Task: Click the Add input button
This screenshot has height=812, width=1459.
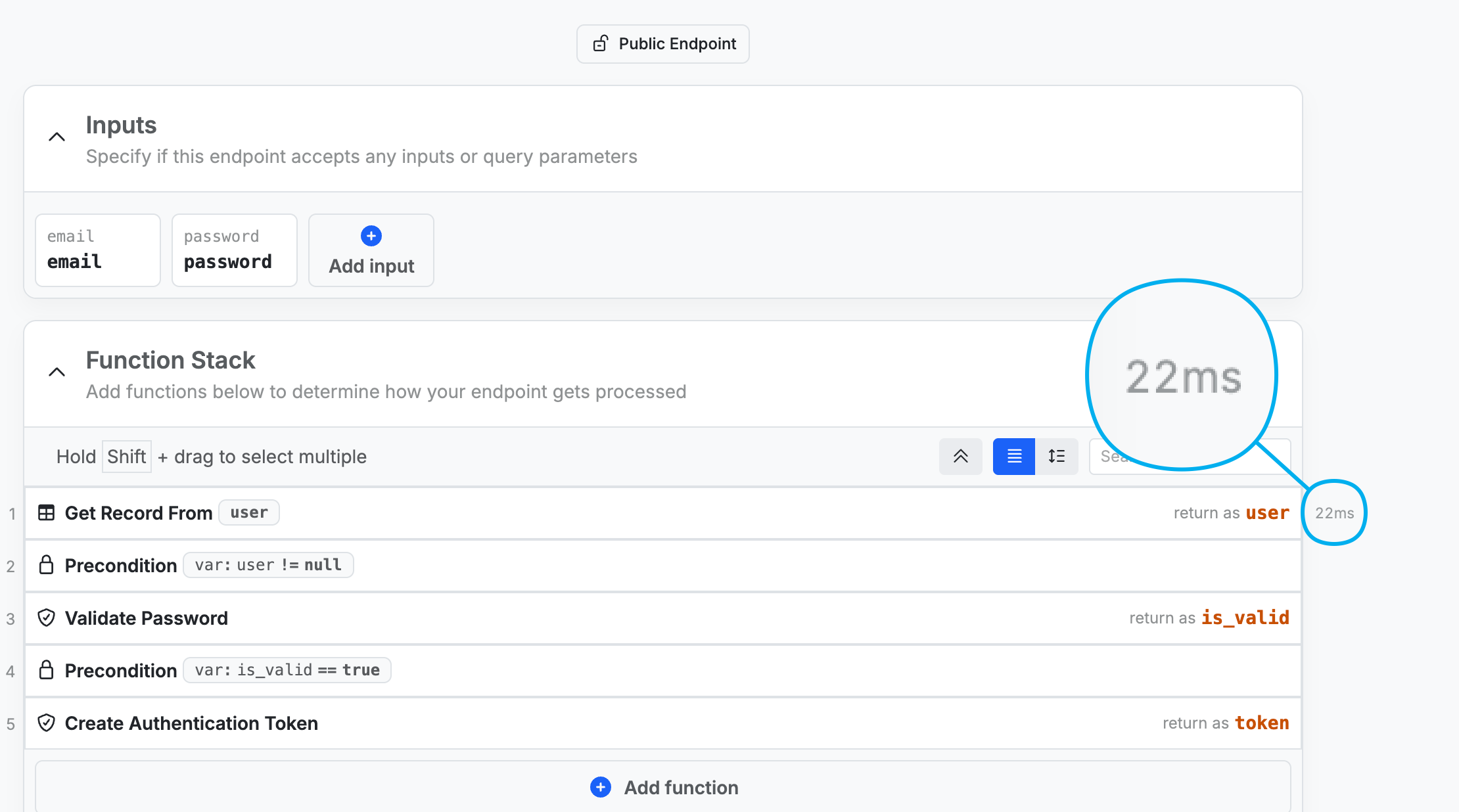Action: [371, 250]
